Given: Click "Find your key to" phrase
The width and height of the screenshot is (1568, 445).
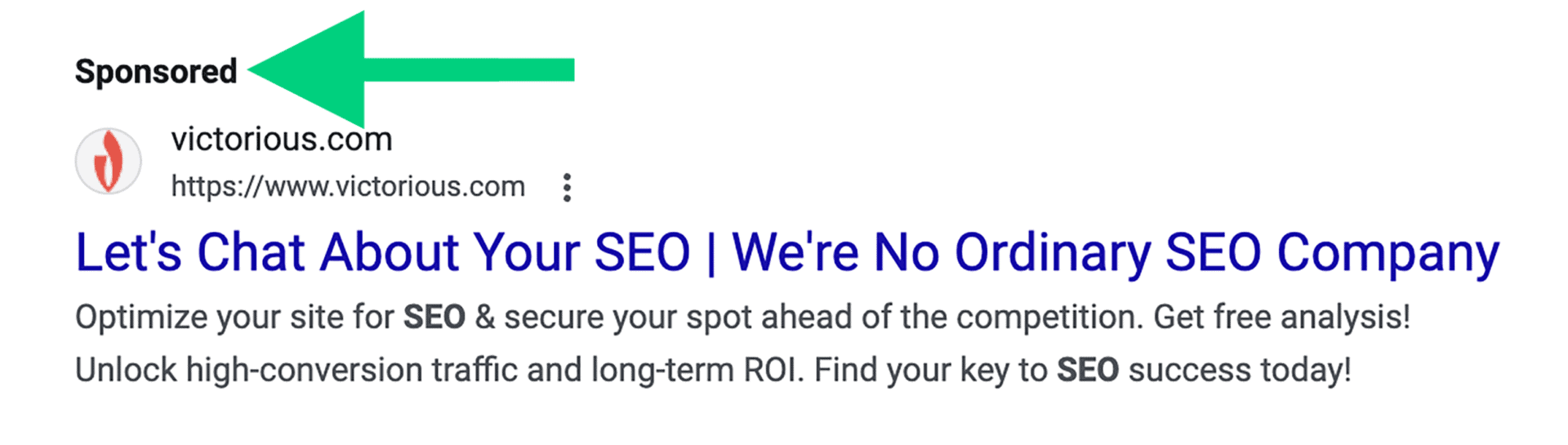Looking at the screenshot, I should [x=930, y=370].
